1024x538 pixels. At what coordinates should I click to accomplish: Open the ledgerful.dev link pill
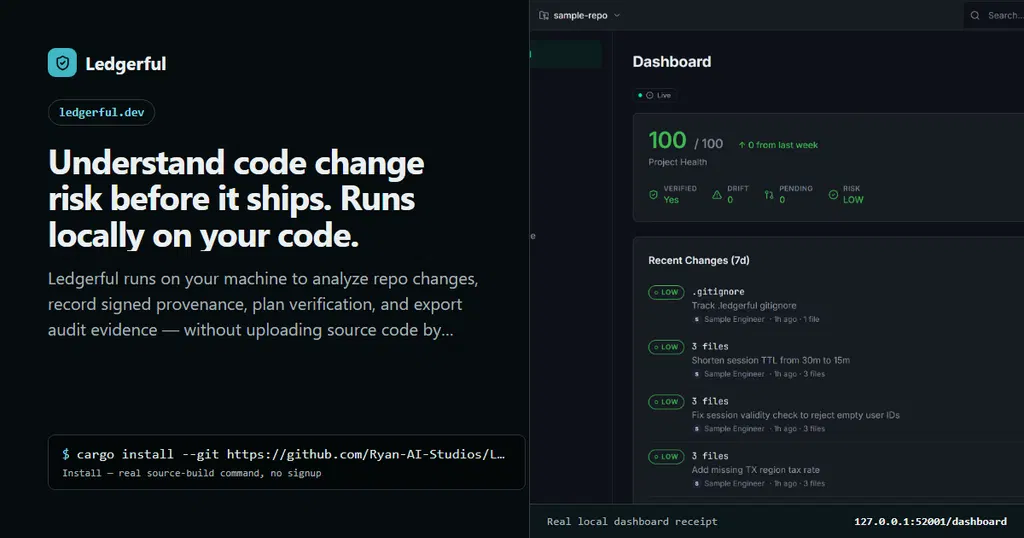point(101,112)
